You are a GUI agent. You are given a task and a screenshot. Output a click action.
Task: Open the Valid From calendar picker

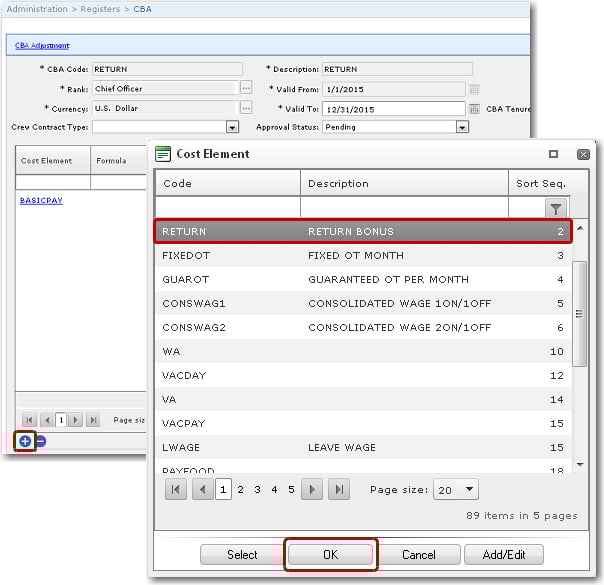tap(474, 89)
